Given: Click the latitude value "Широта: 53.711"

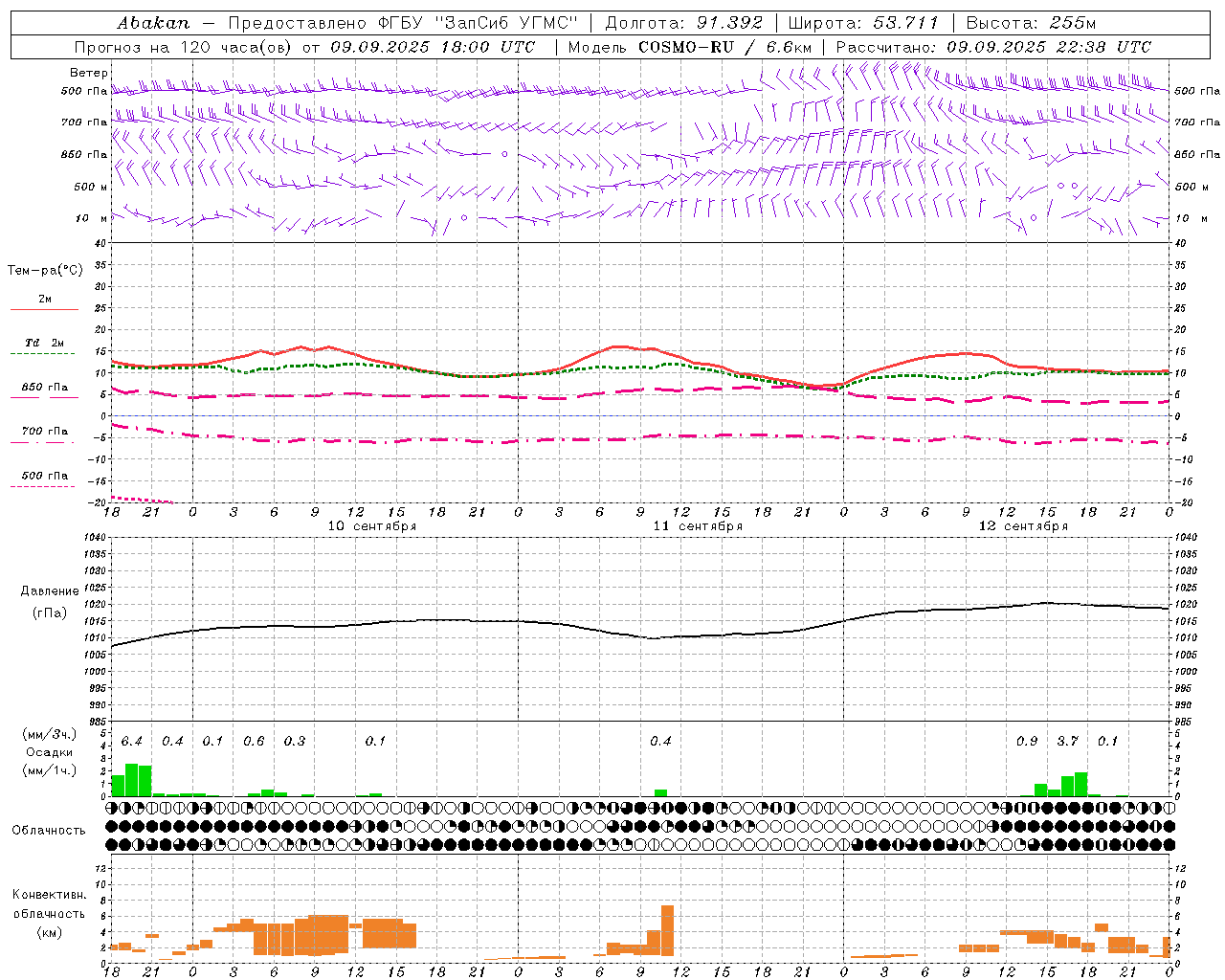Looking at the screenshot, I should click(x=864, y=23).
